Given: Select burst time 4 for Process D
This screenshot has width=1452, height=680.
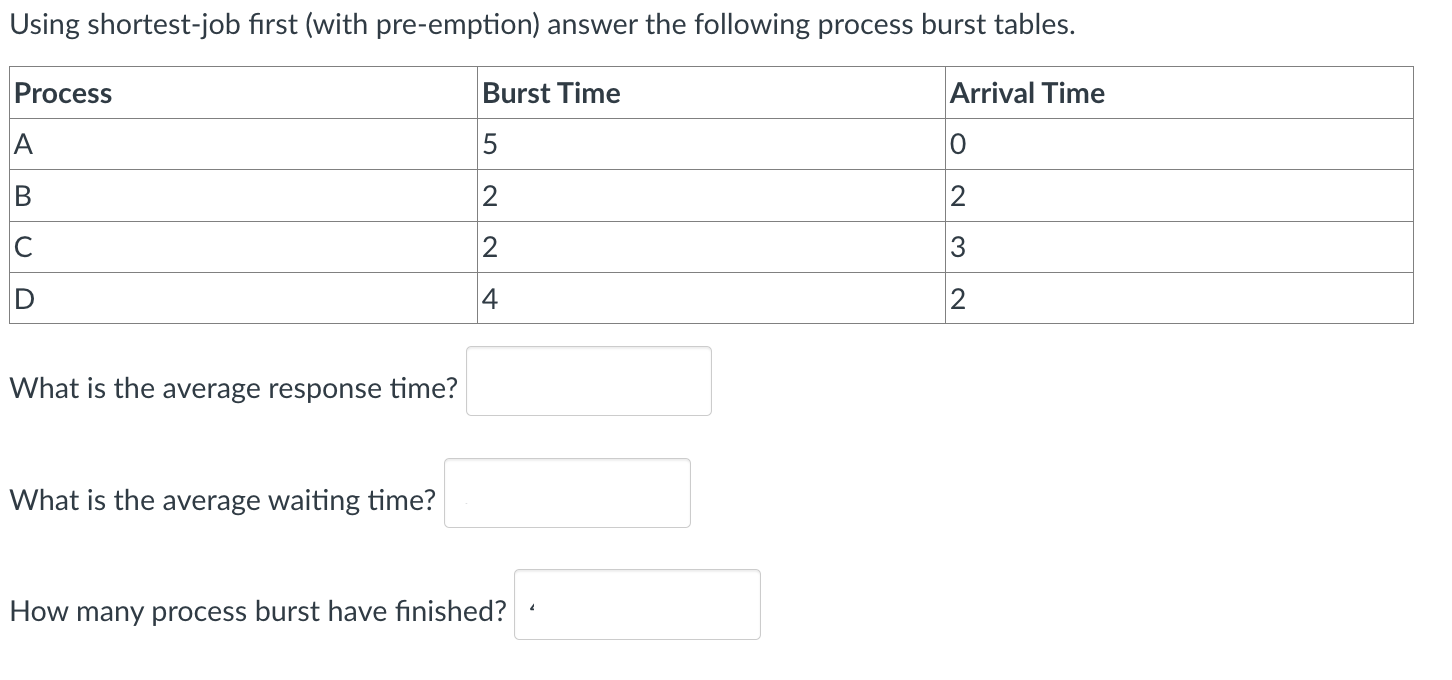Looking at the screenshot, I should click(x=488, y=297).
